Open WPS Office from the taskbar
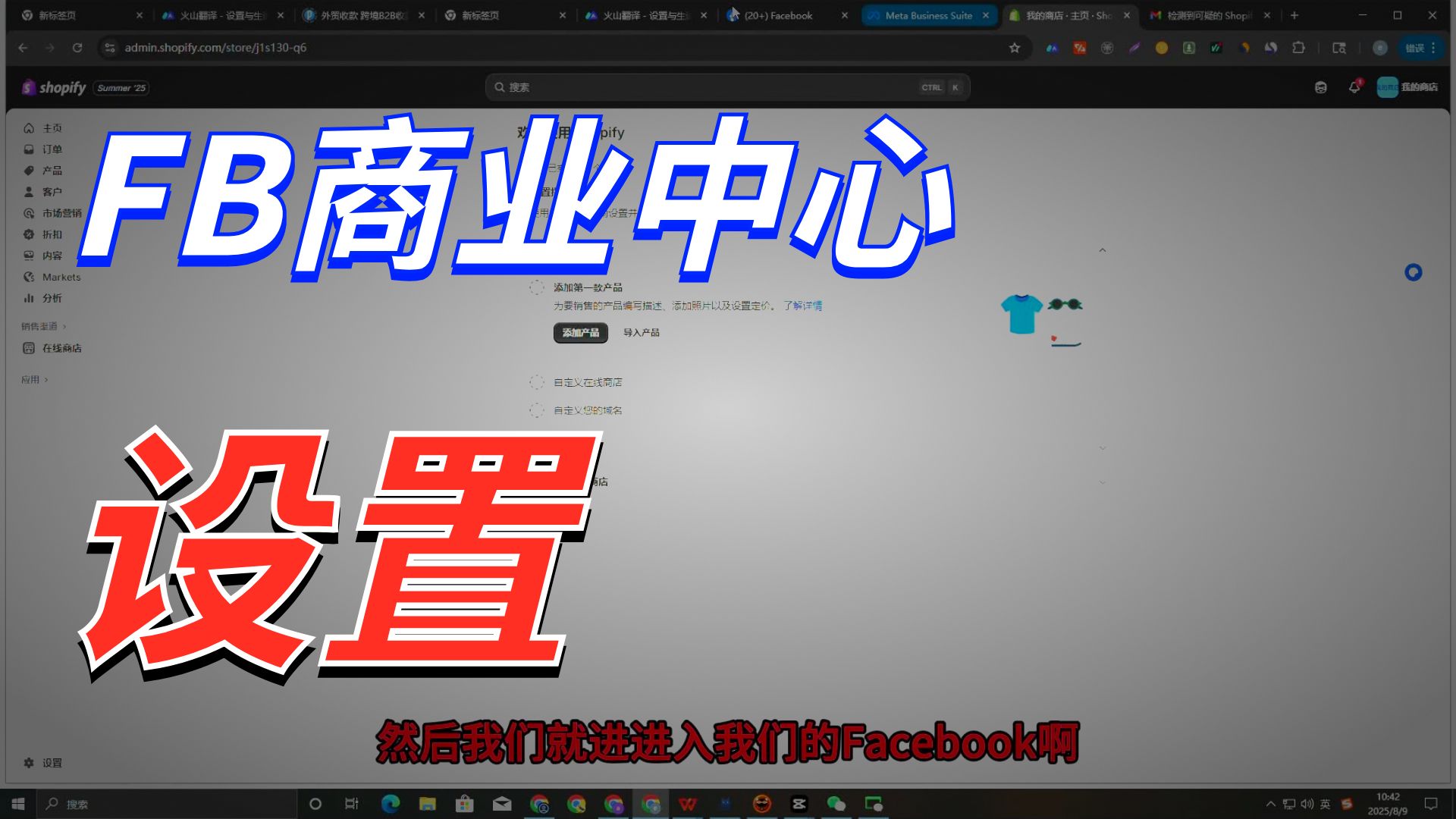1456x819 pixels. (688, 804)
